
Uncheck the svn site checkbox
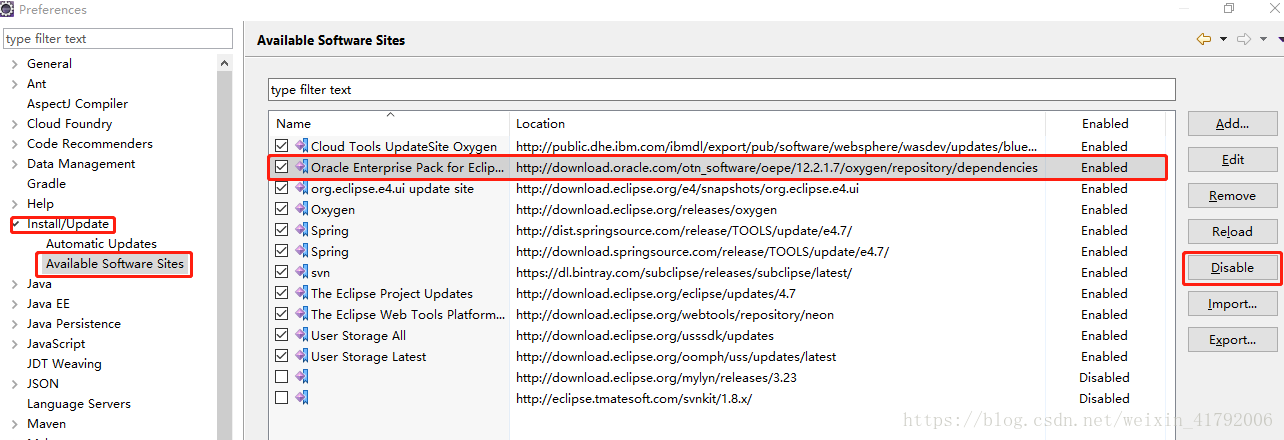click(281, 272)
